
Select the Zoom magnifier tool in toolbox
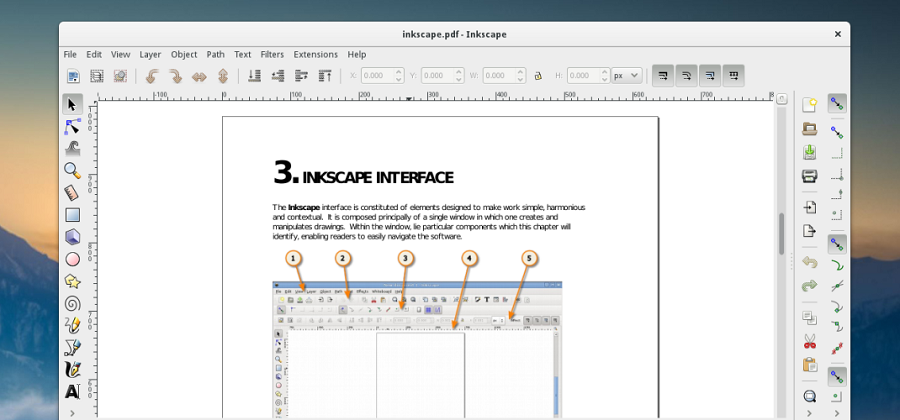(72, 170)
